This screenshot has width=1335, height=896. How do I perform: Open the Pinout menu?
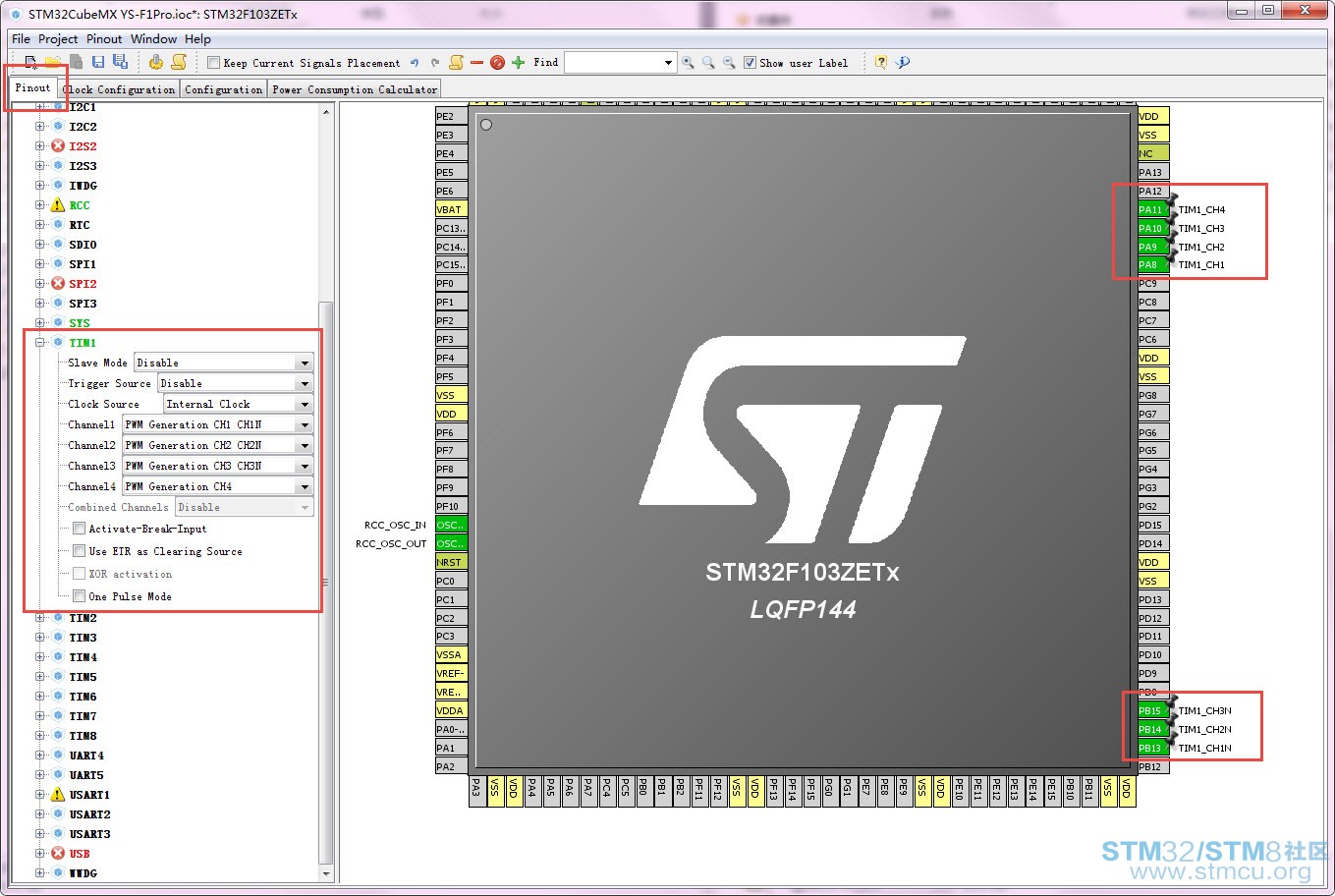point(104,39)
